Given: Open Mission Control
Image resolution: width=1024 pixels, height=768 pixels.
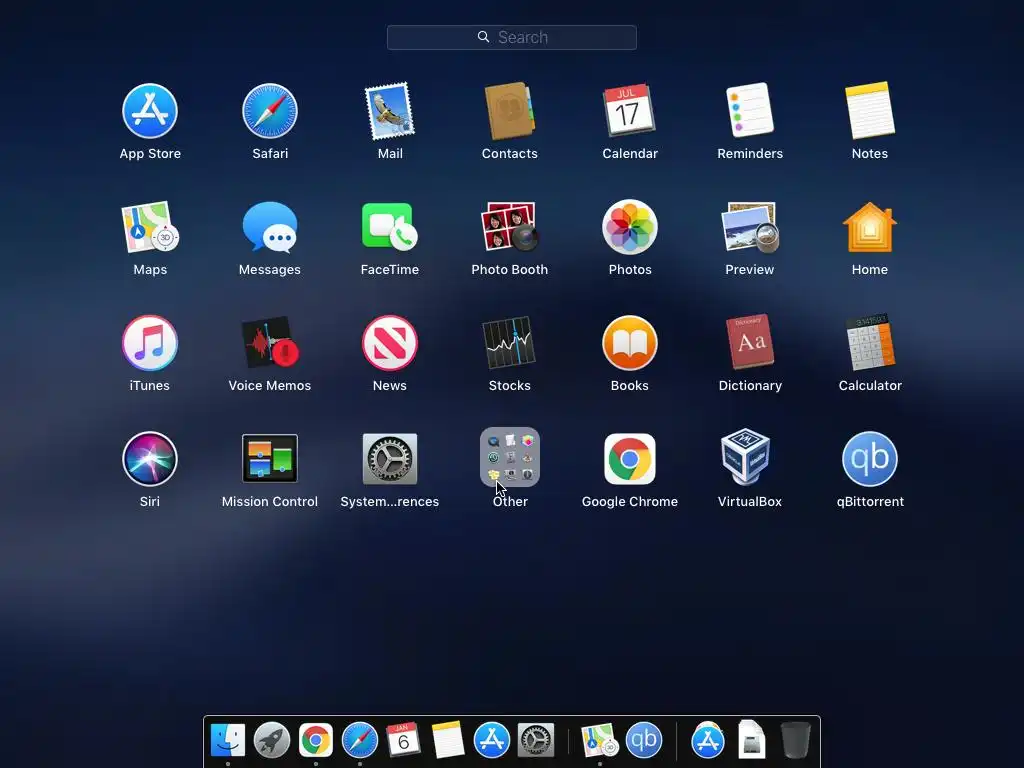Looking at the screenshot, I should pos(270,459).
